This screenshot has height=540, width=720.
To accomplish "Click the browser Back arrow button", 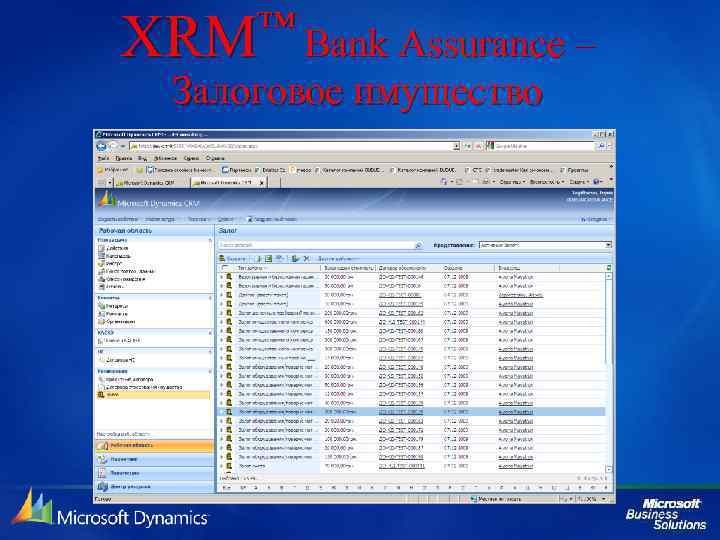I will point(101,146).
